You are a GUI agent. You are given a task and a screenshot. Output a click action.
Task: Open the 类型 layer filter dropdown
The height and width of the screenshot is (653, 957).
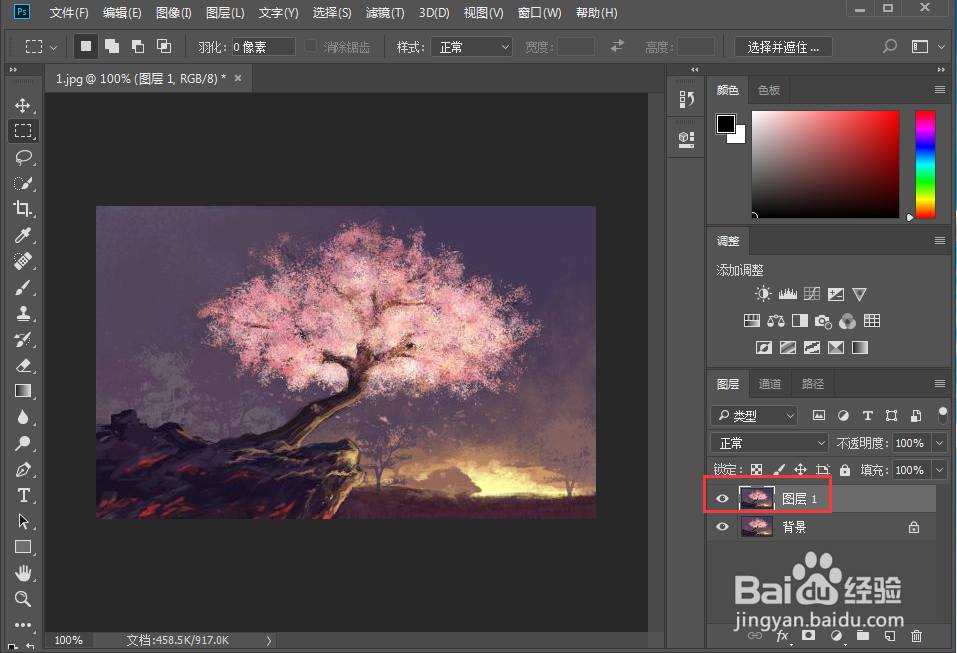[x=754, y=416]
